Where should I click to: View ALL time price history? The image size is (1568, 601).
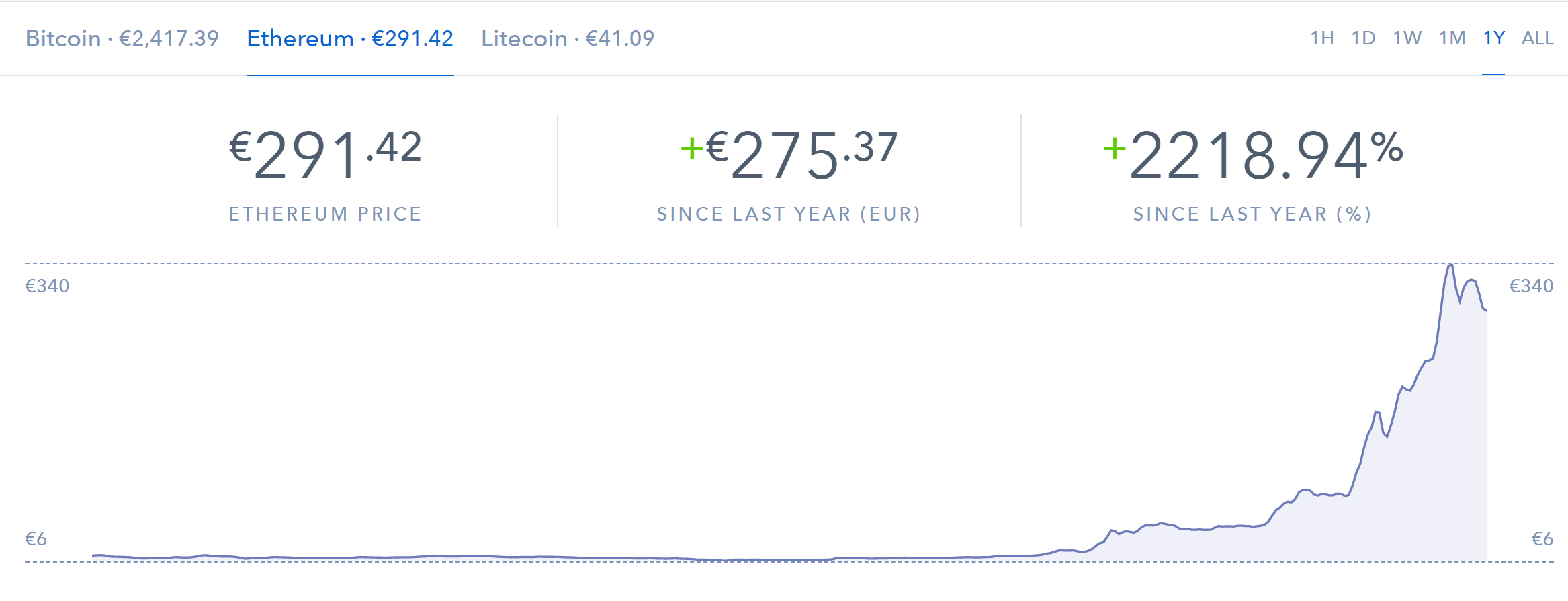click(x=1538, y=38)
